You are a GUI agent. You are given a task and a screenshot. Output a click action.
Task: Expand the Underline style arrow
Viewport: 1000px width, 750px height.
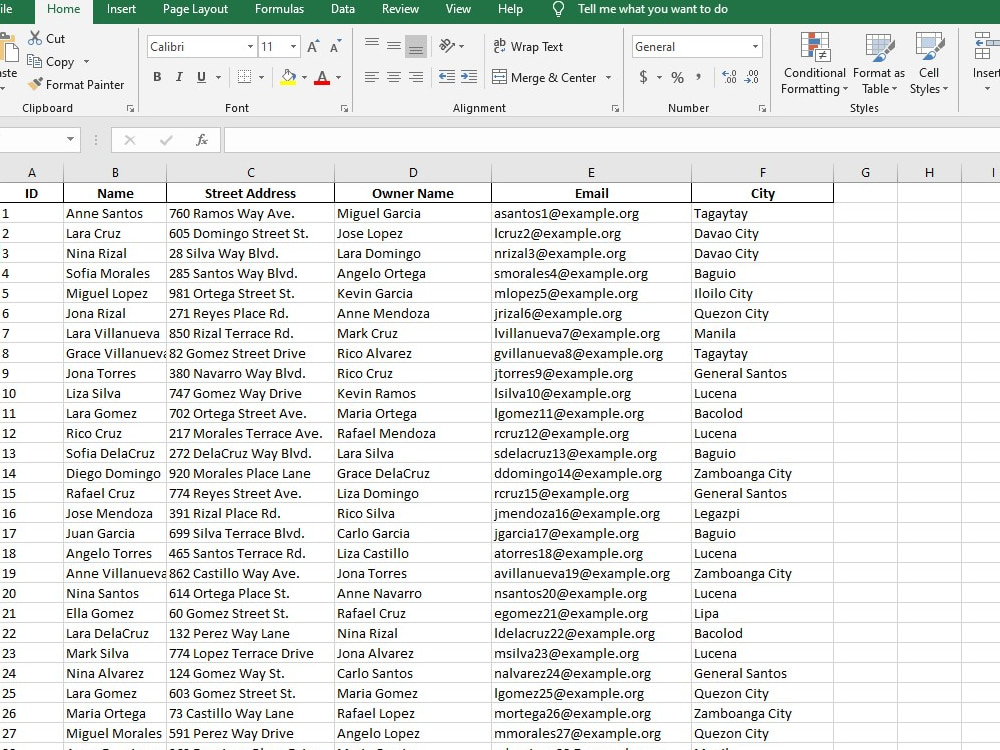pyautogui.click(x=218, y=77)
